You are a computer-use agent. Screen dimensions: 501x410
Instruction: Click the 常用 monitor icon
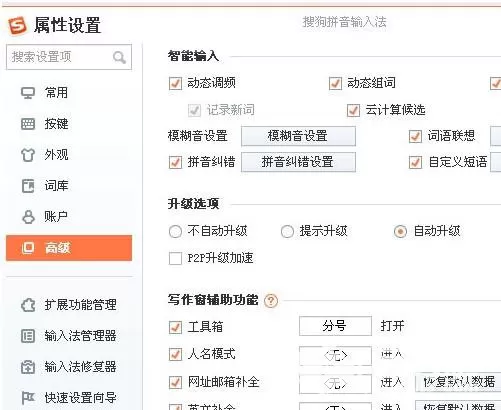[x=28, y=93]
